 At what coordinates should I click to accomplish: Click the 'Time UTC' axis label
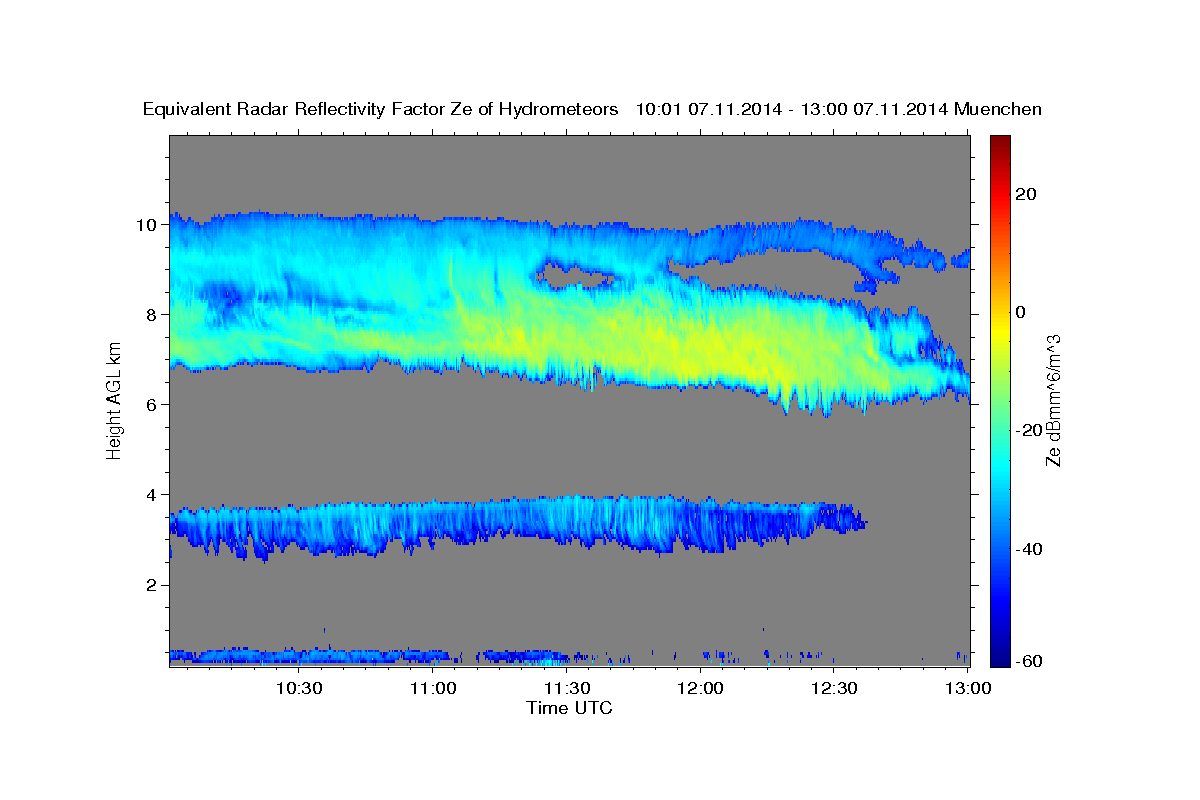tap(569, 708)
